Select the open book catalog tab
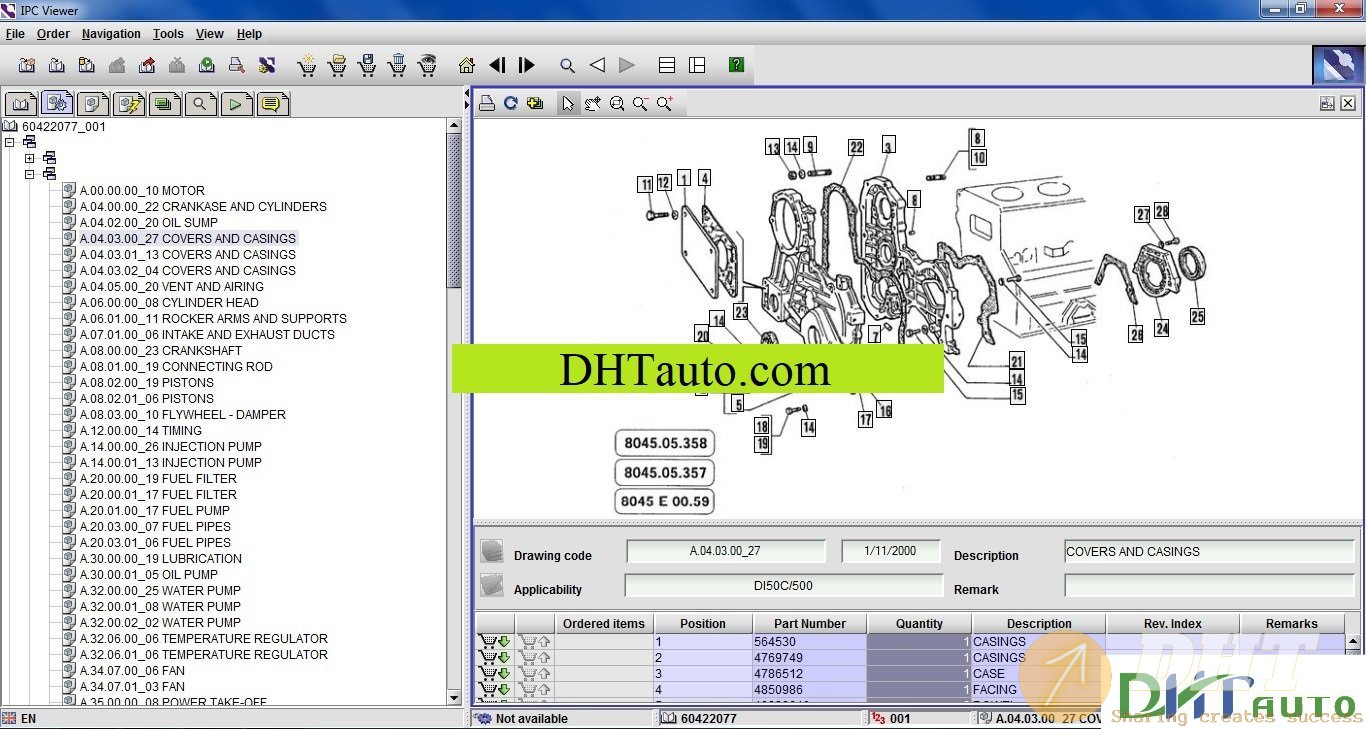Image resolution: width=1366 pixels, height=729 pixels. 21,103
